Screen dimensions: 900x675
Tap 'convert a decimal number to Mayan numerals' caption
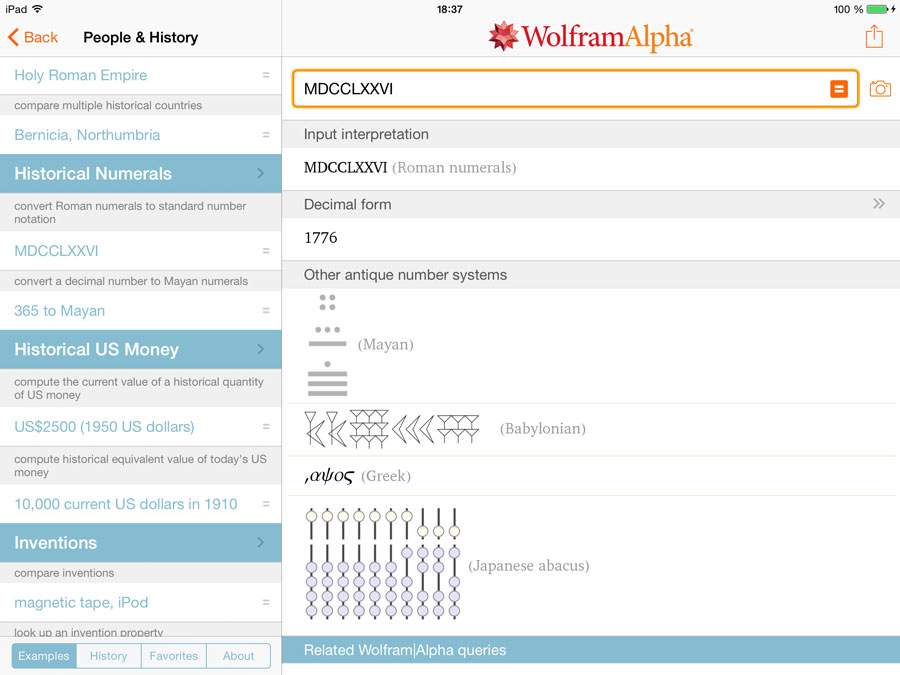coord(131,281)
